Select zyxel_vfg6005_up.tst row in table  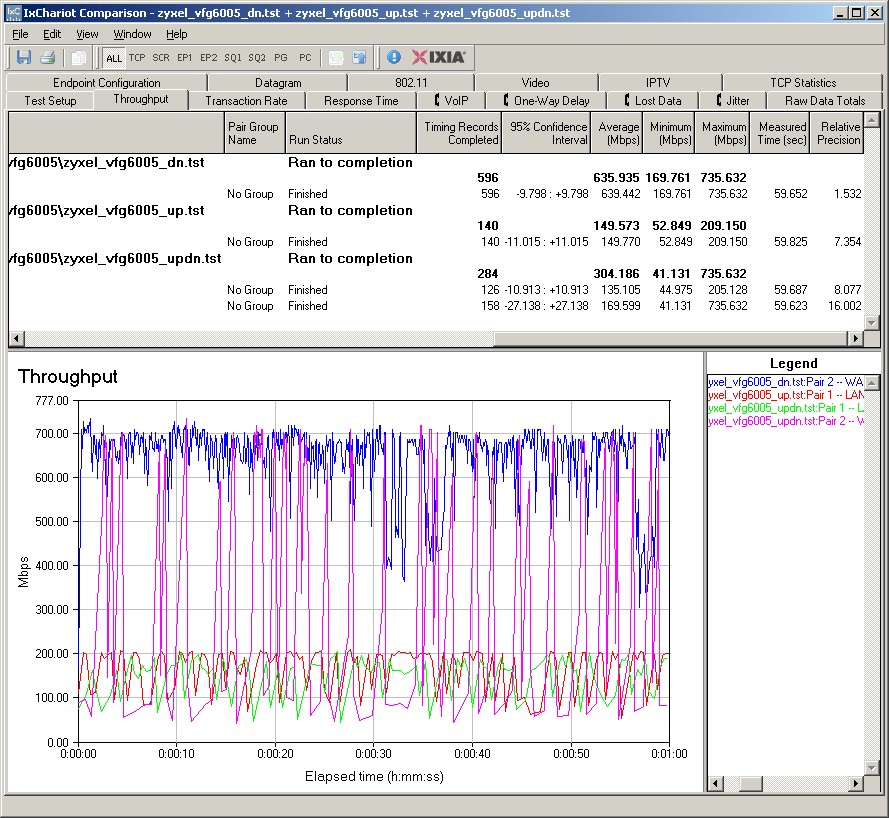[435, 211]
